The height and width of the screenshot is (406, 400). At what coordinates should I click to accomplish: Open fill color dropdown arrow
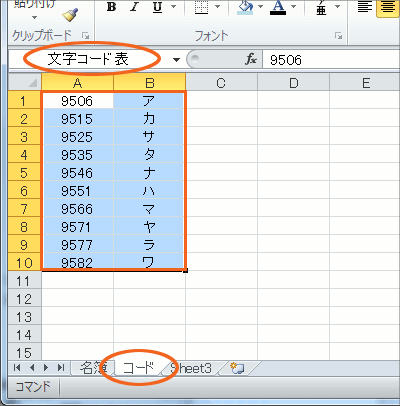pos(261,7)
